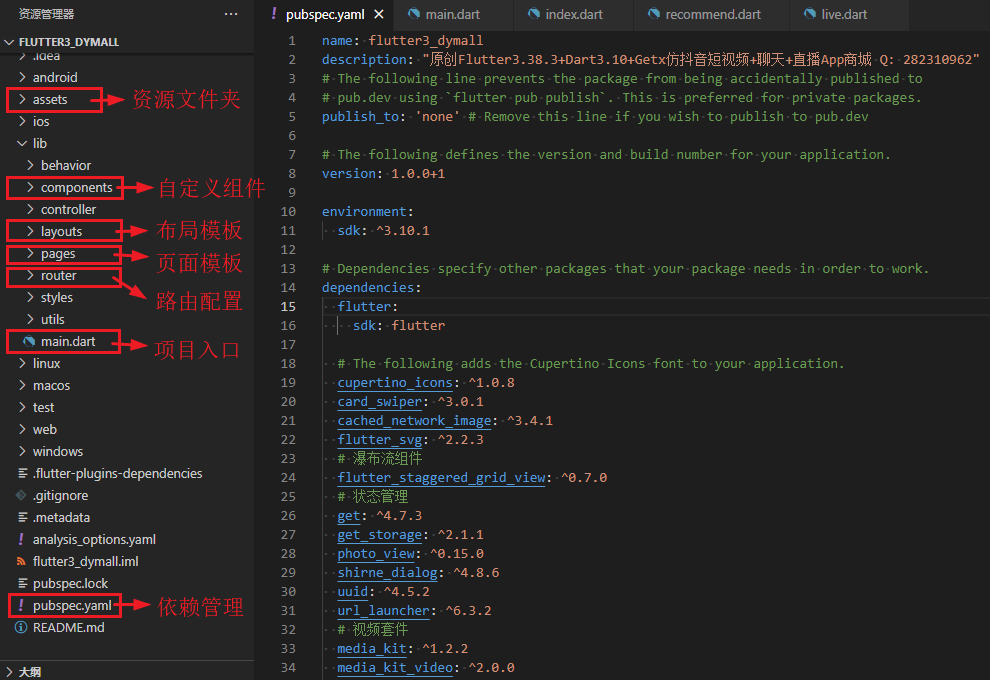This screenshot has width=990, height=680.
Task: Click the cupertino_icons package link
Action: (x=395, y=382)
